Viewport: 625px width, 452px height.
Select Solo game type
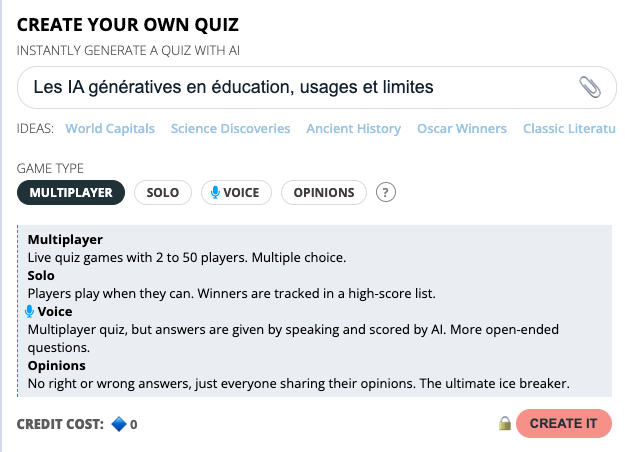[163, 192]
